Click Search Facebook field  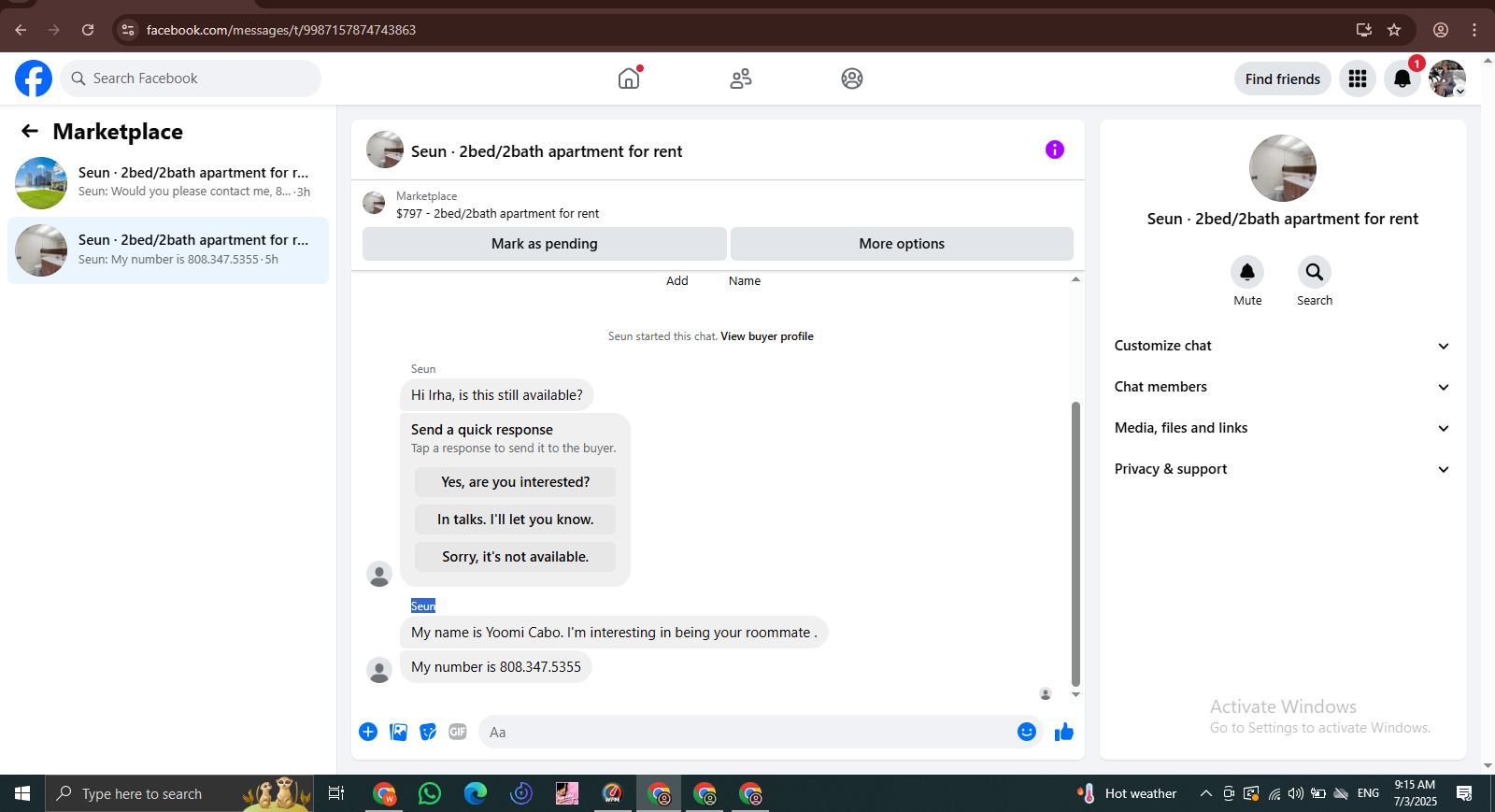[x=191, y=78]
